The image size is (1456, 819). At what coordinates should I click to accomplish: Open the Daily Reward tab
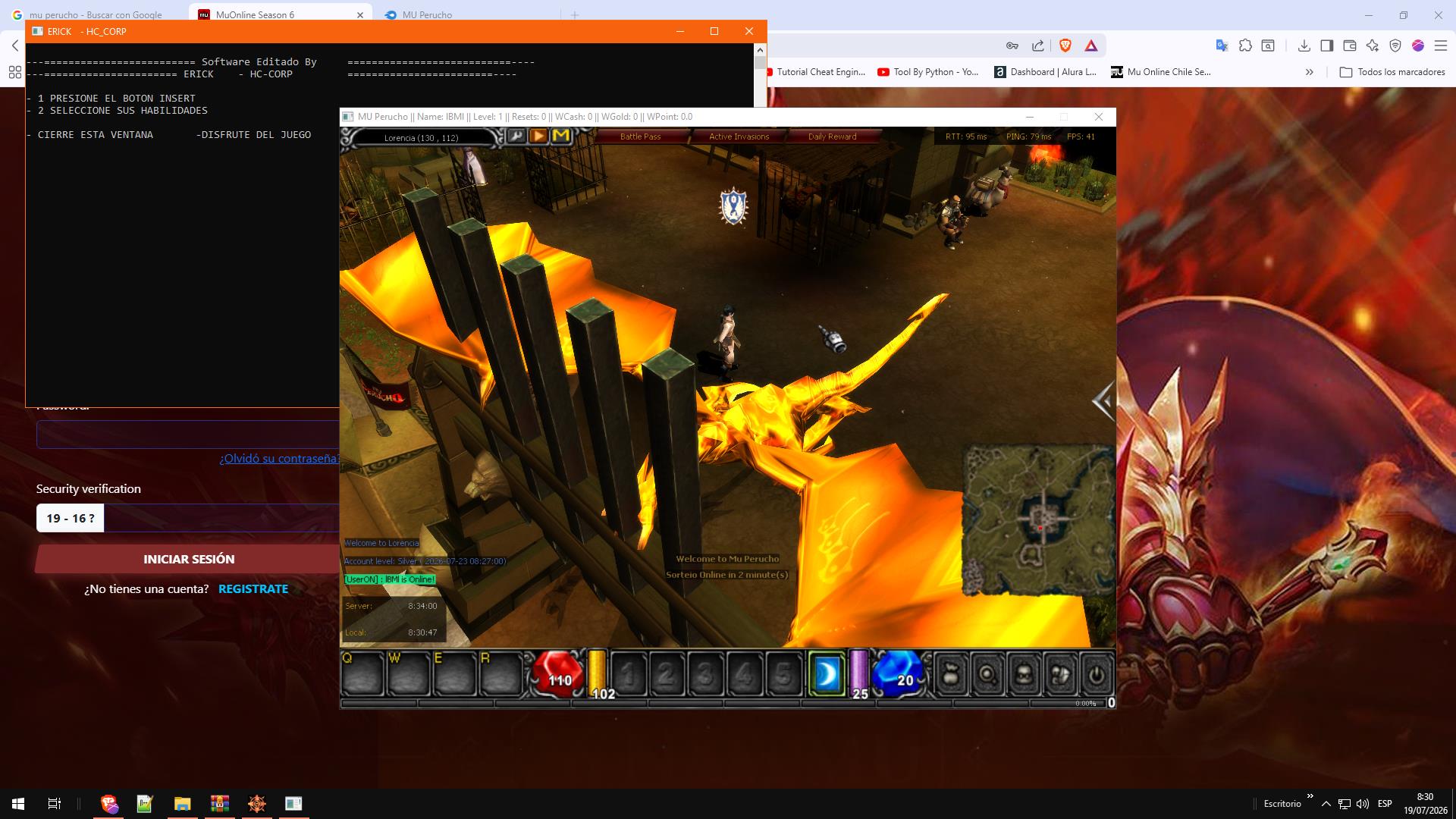coord(832,136)
